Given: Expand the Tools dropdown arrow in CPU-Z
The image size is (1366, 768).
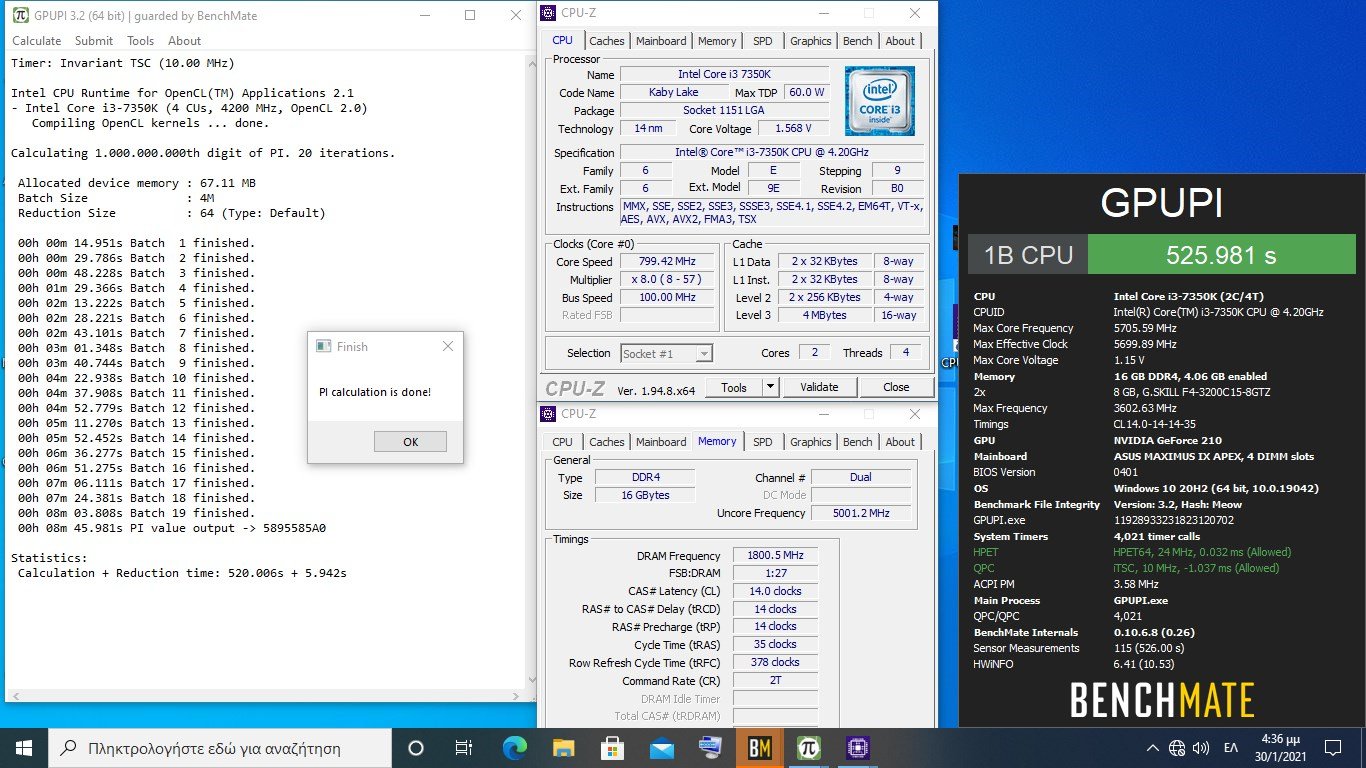Looking at the screenshot, I should coord(770,387).
